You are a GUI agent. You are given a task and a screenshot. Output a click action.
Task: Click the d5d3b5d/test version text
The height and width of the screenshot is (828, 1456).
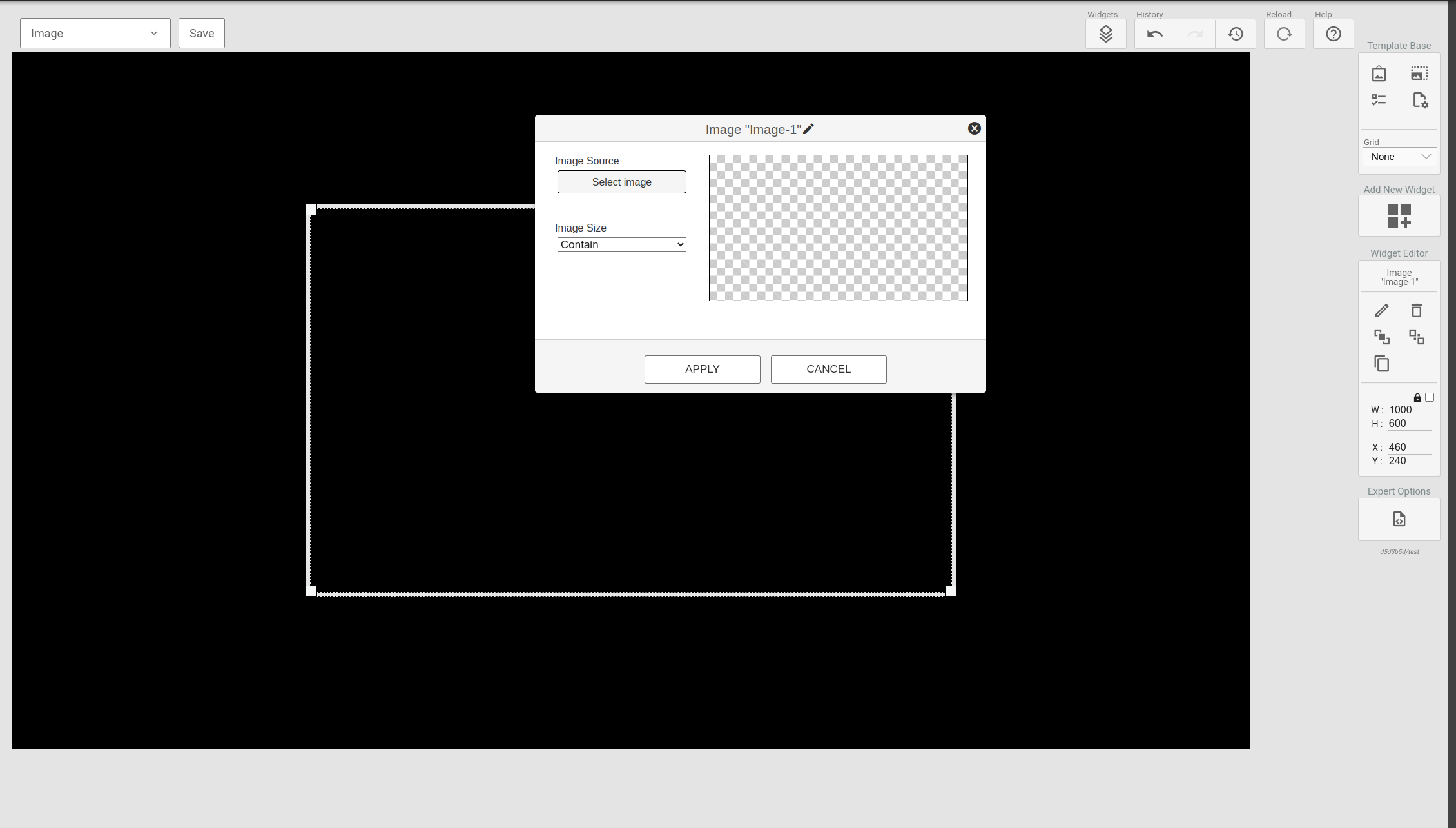pyautogui.click(x=1399, y=552)
